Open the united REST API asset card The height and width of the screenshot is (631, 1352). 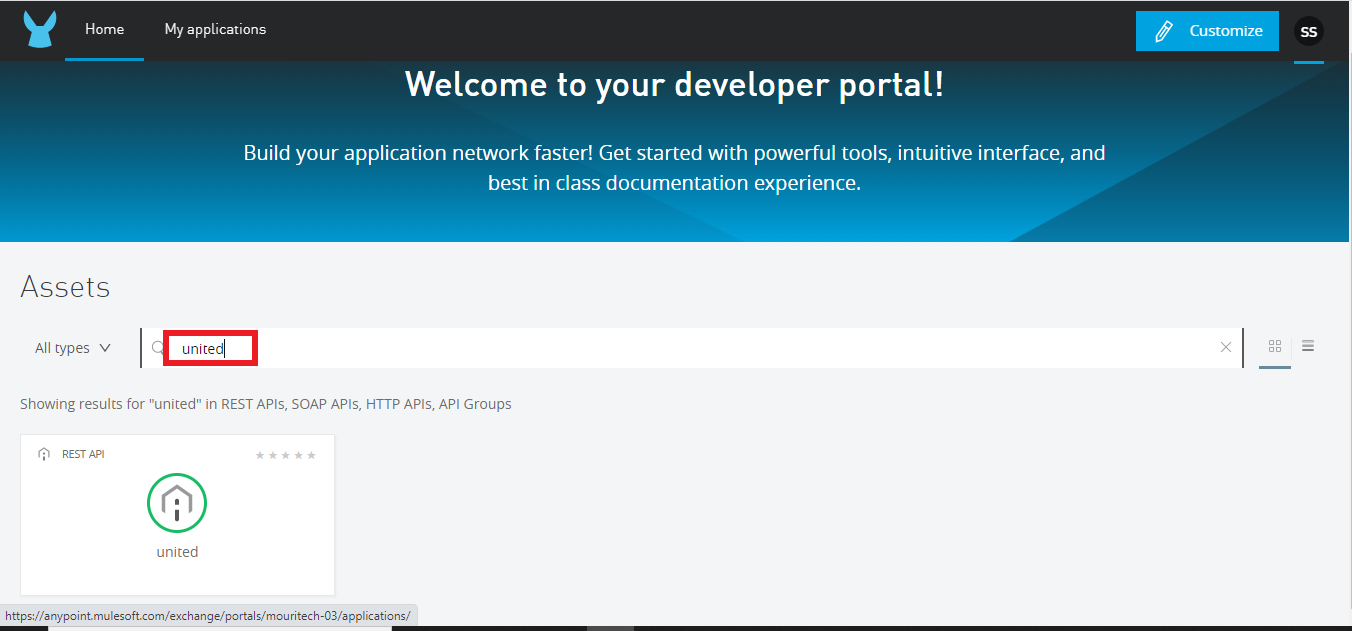[177, 515]
